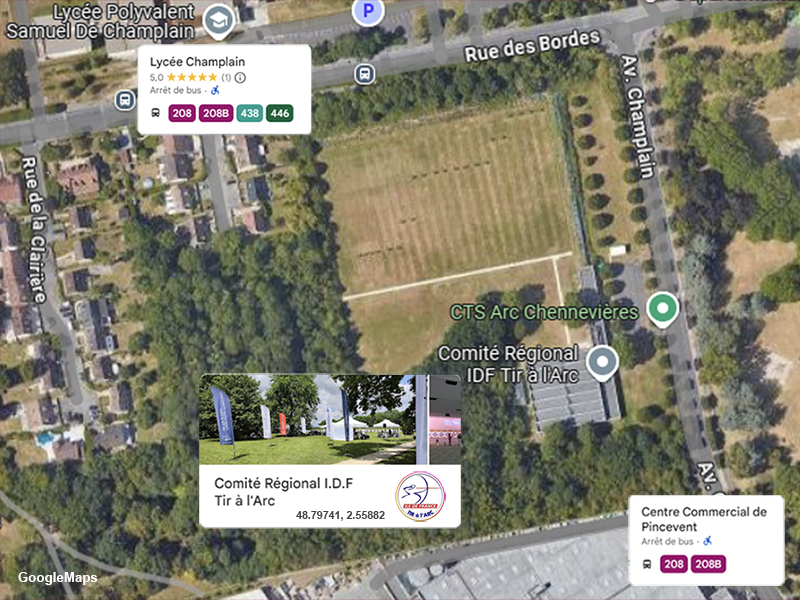Click the info icon next to the rating
The width and height of the screenshot is (800, 600).
(x=240, y=78)
